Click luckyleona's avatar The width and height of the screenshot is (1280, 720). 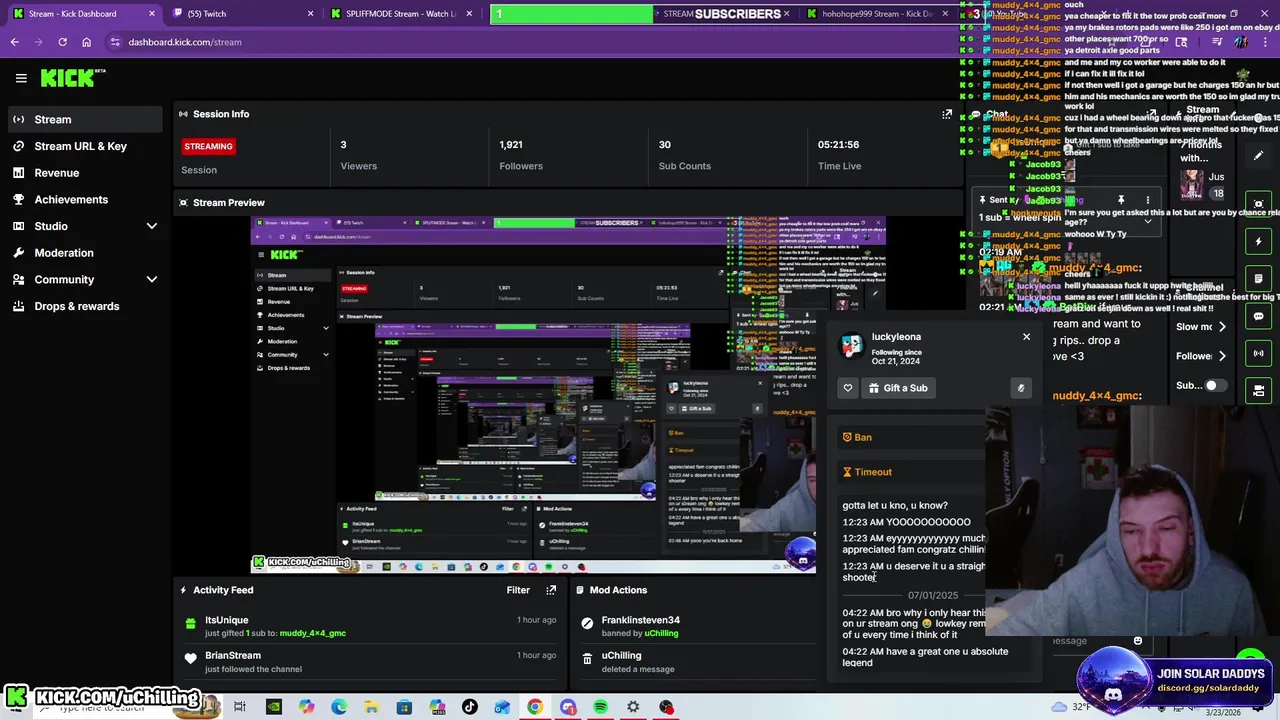[x=852, y=346]
